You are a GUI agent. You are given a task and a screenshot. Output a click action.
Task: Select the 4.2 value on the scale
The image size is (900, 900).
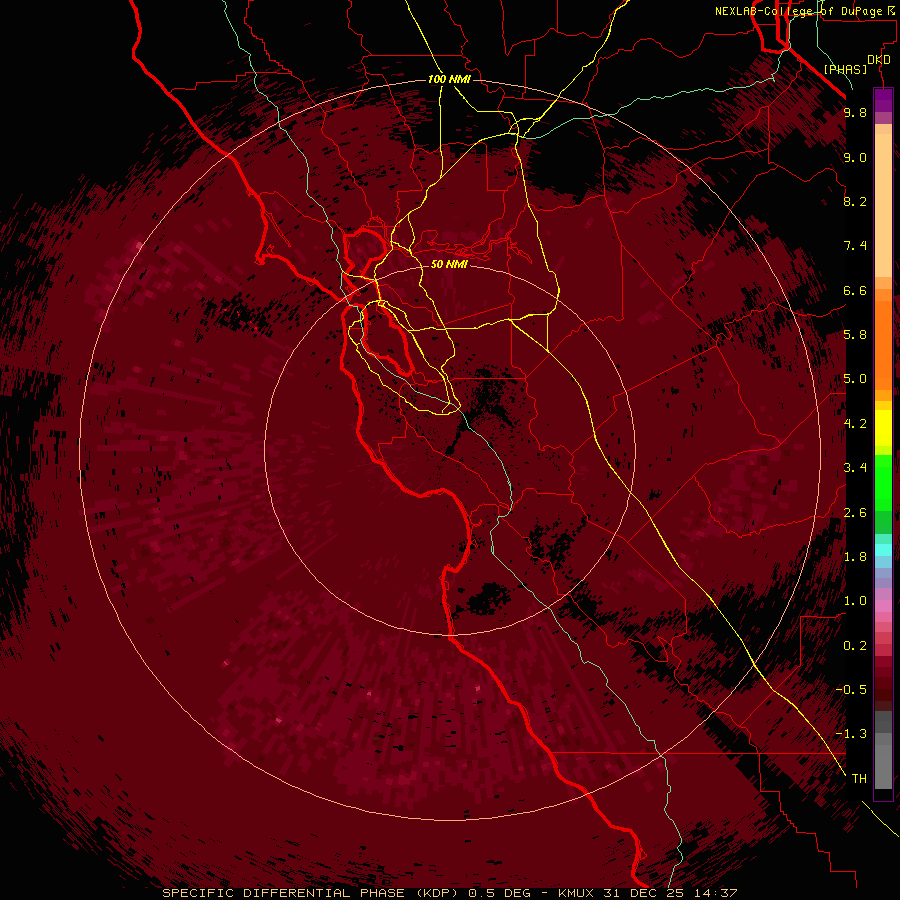coord(855,424)
